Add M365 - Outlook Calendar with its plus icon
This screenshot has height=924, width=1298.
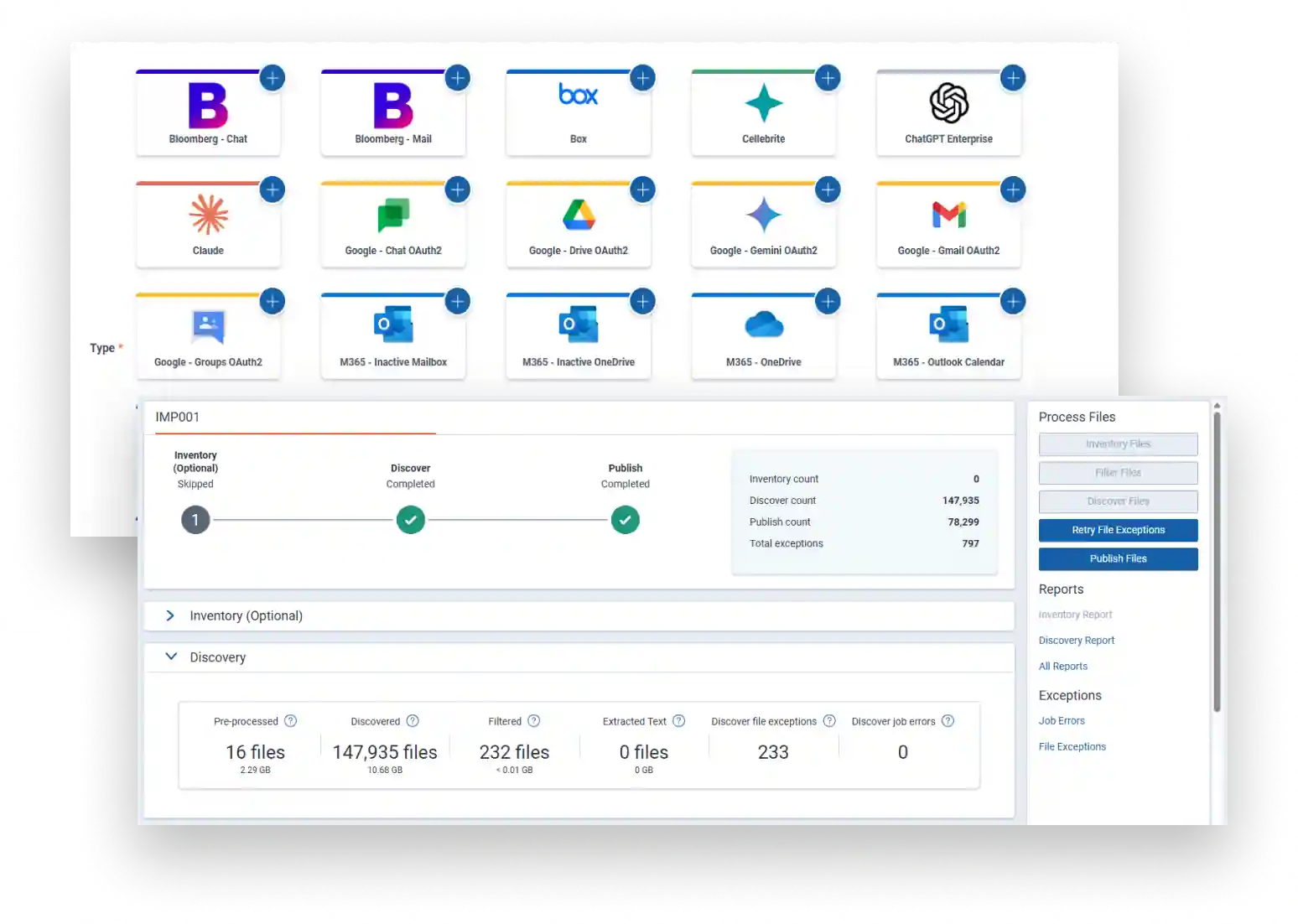pyautogui.click(x=1014, y=301)
